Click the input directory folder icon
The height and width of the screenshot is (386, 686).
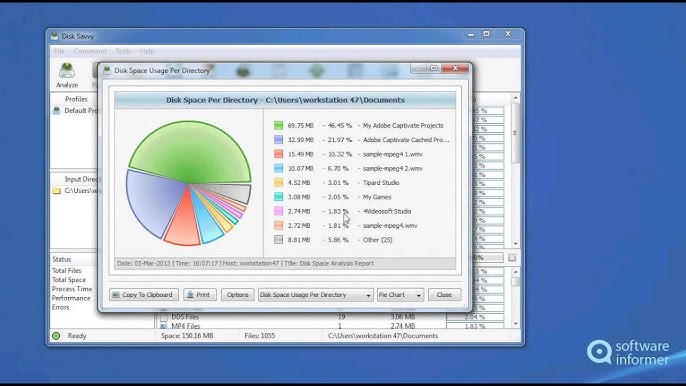click(56, 191)
